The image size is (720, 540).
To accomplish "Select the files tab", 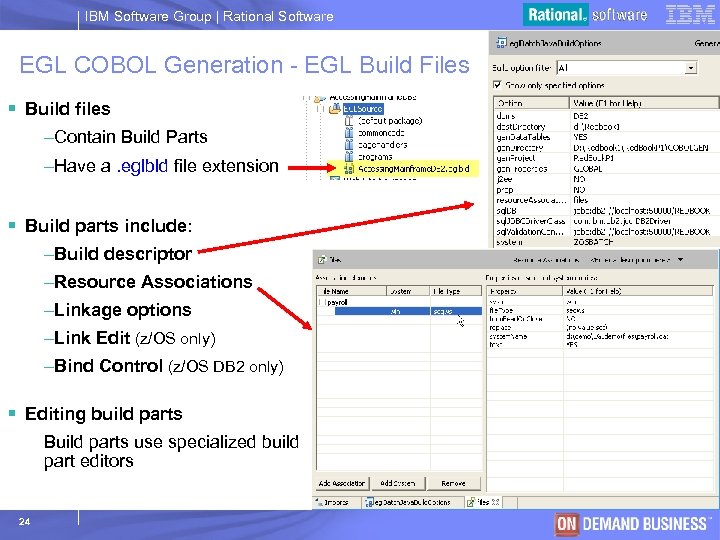I will (483, 502).
